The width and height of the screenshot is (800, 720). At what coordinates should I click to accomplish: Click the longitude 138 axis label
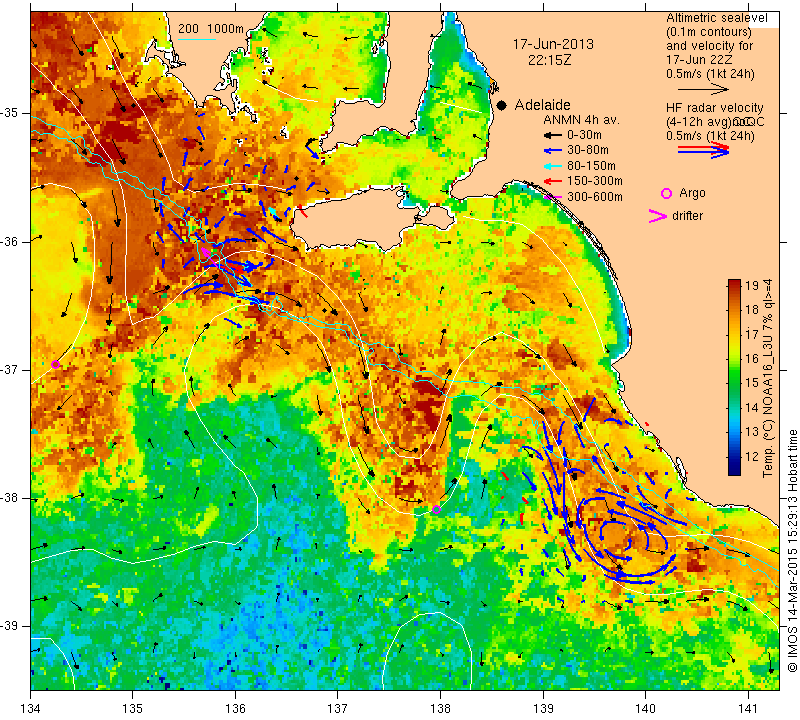tap(440, 710)
